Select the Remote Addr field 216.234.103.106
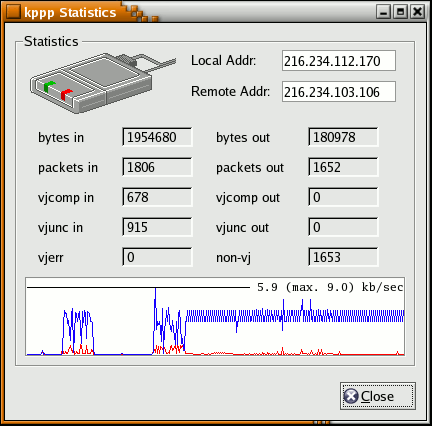Image resolution: width=432 pixels, height=426 pixels. tap(339, 91)
